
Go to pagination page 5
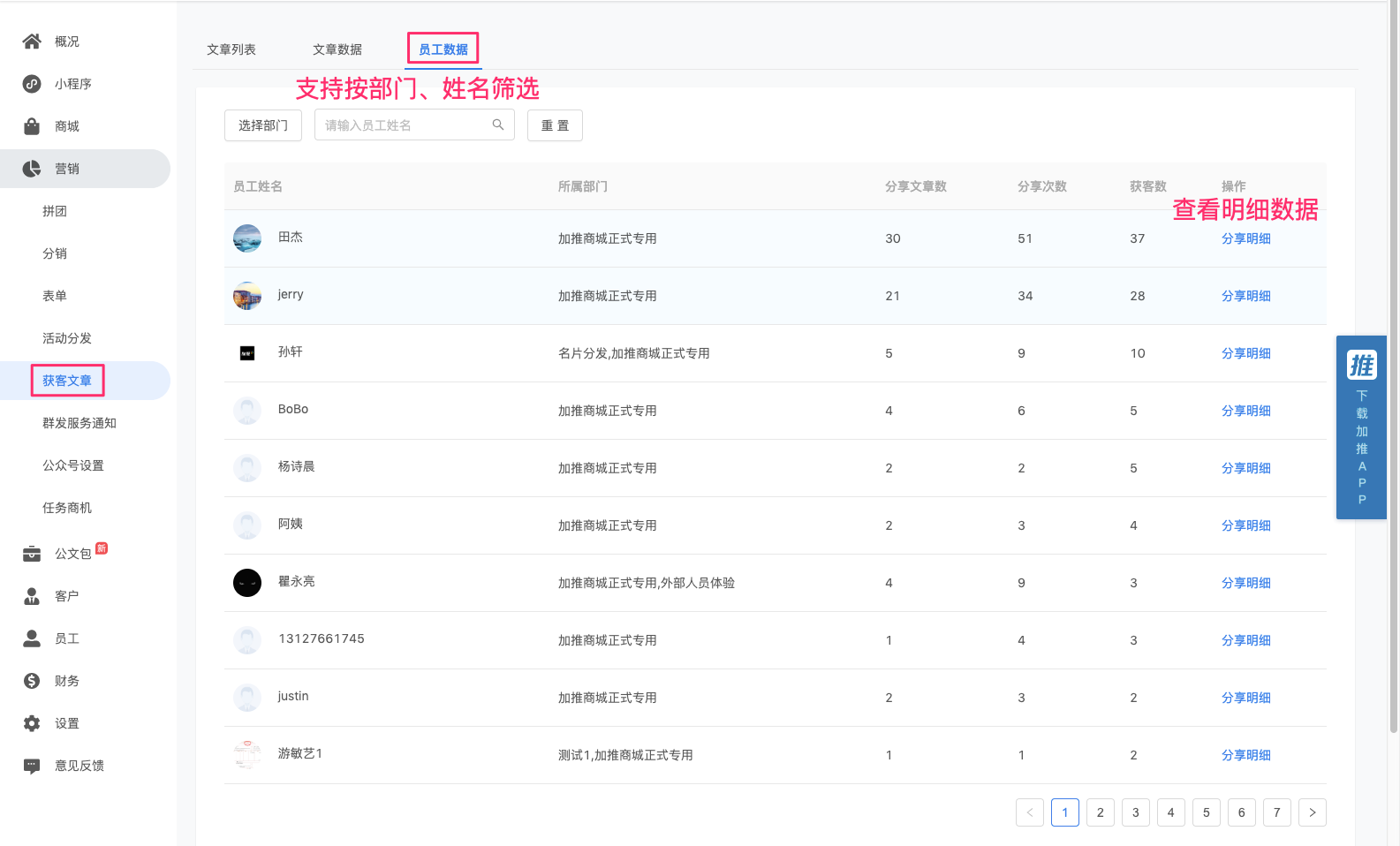point(1207,812)
